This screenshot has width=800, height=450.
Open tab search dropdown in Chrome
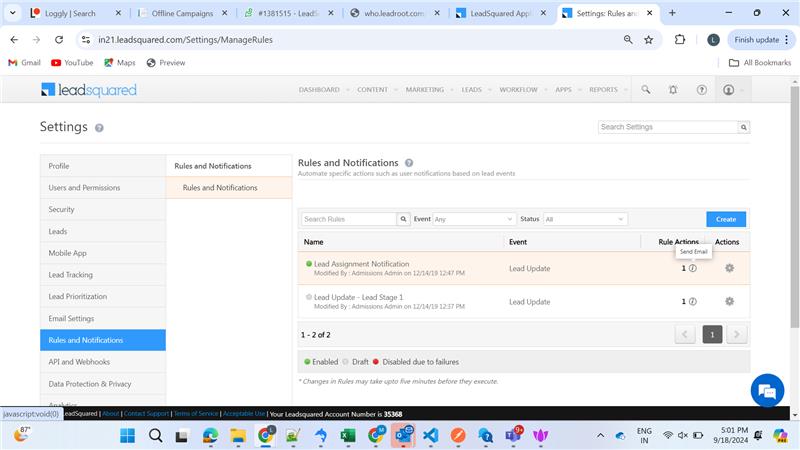pyautogui.click(x=13, y=13)
